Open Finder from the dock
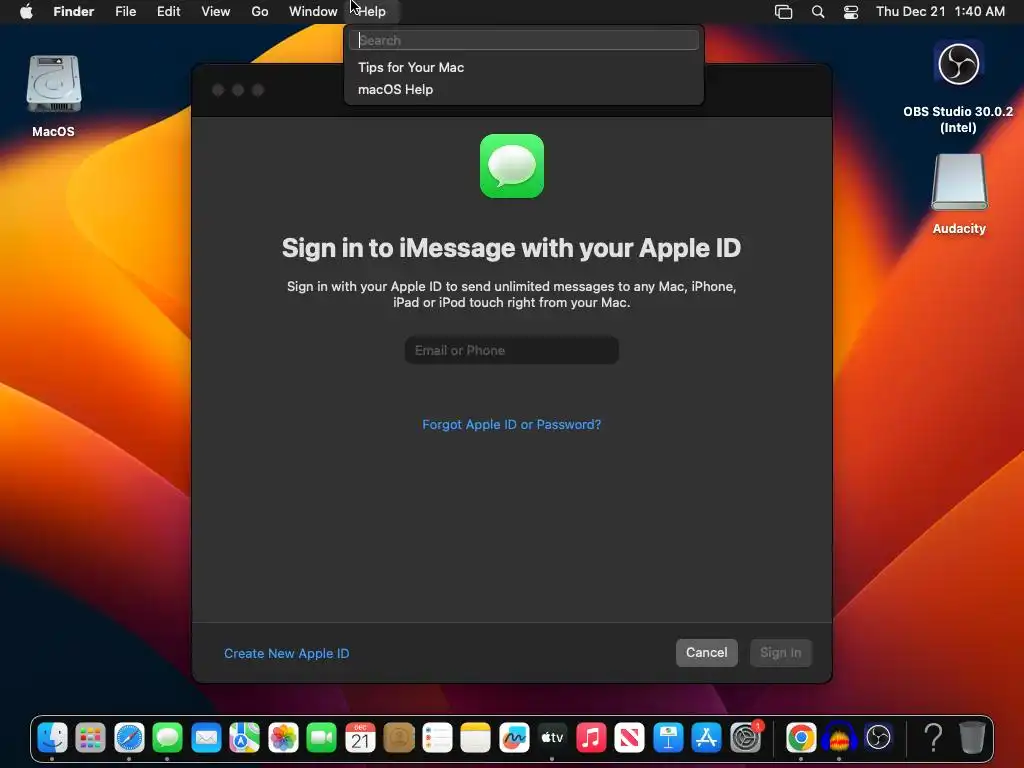This screenshot has width=1024, height=768. tap(52, 738)
